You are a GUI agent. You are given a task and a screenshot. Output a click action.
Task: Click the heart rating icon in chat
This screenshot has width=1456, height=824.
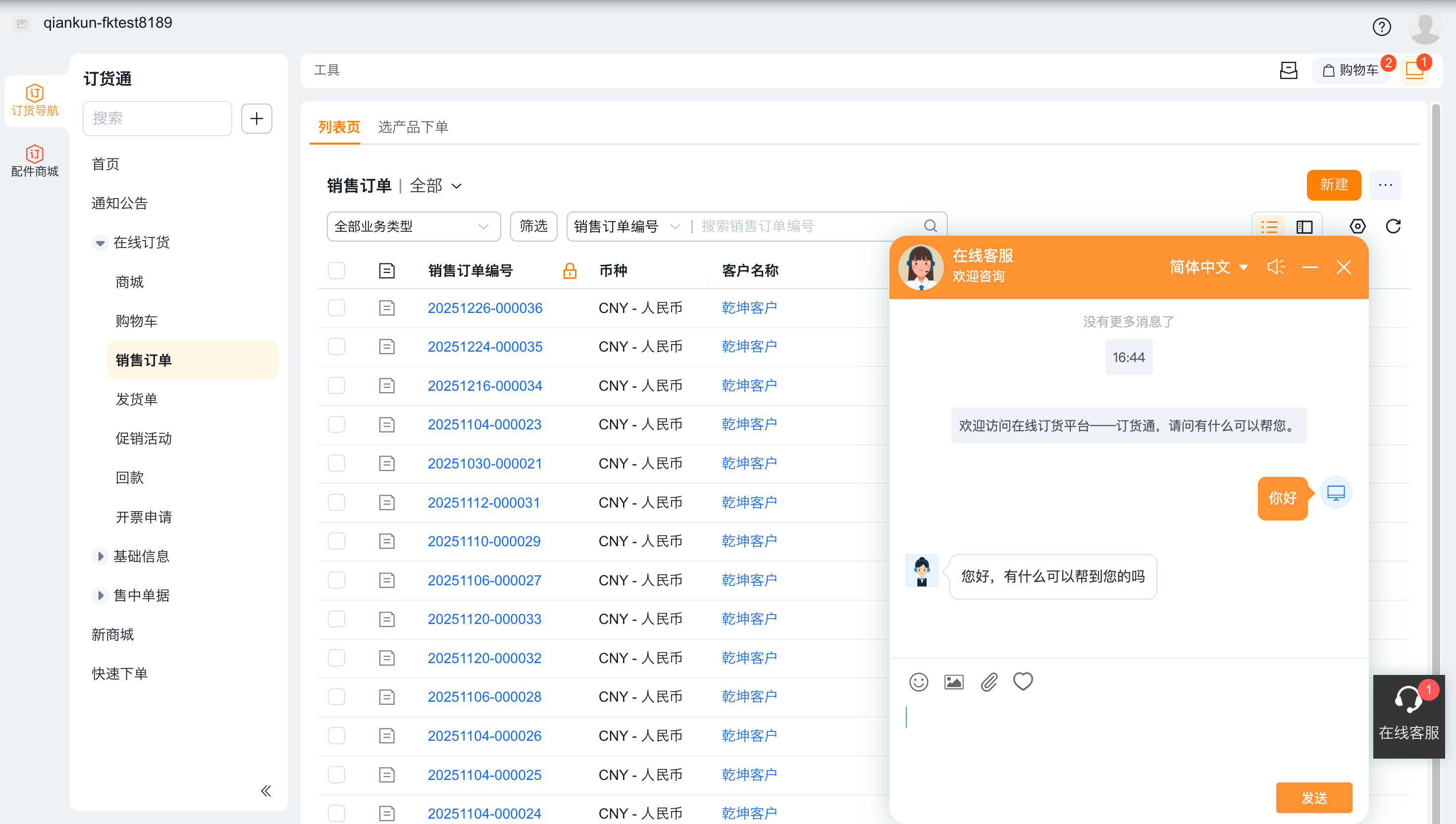tap(1023, 681)
